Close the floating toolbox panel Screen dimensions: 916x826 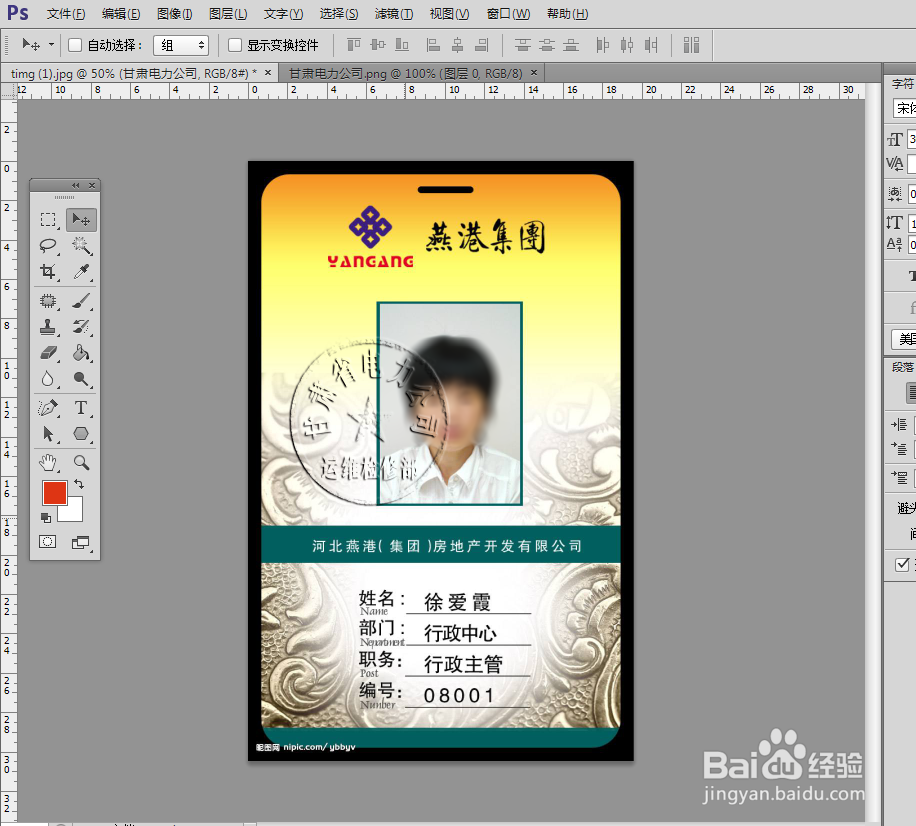pyautogui.click(x=92, y=185)
